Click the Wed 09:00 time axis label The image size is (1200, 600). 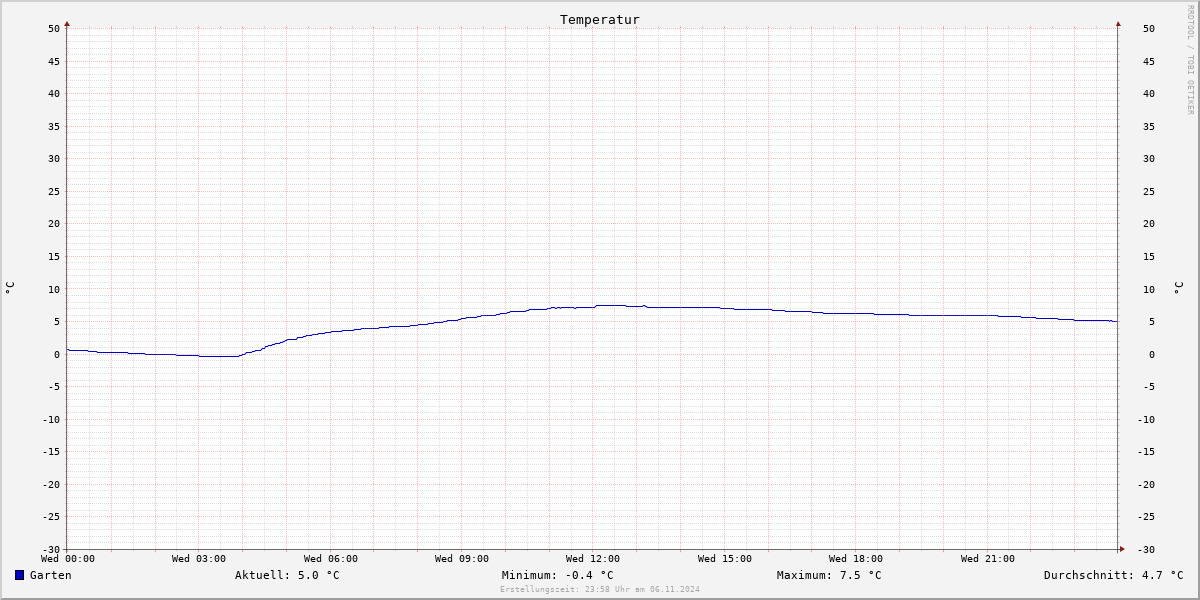pyautogui.click(x=462, y=559)
